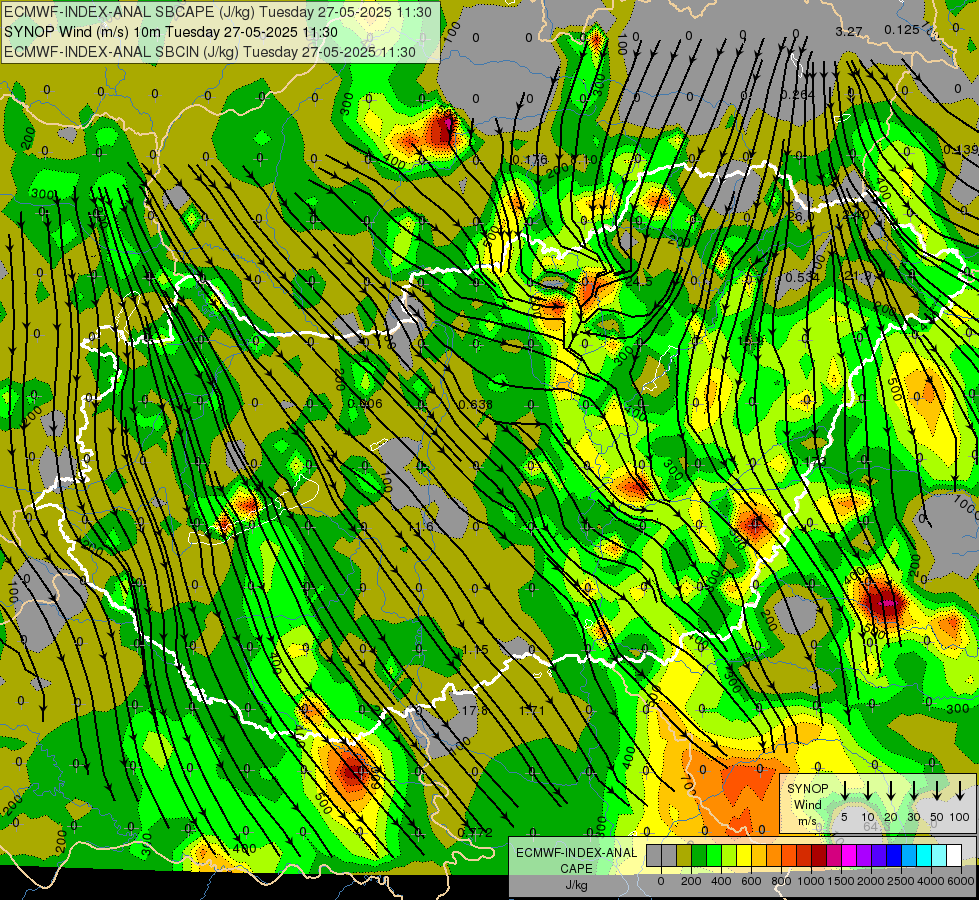Select the pure blue swatch left of 2500 tick
This screenshot has width=979, height=900.
click(x=895, y=856)
